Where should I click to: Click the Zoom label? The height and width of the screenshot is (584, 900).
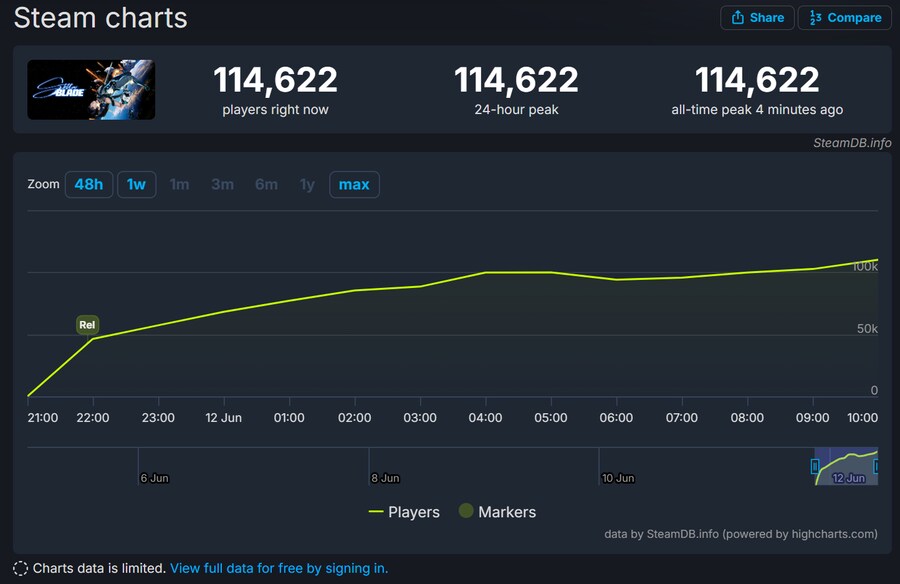pyautogui.click(x=44, y=184)
